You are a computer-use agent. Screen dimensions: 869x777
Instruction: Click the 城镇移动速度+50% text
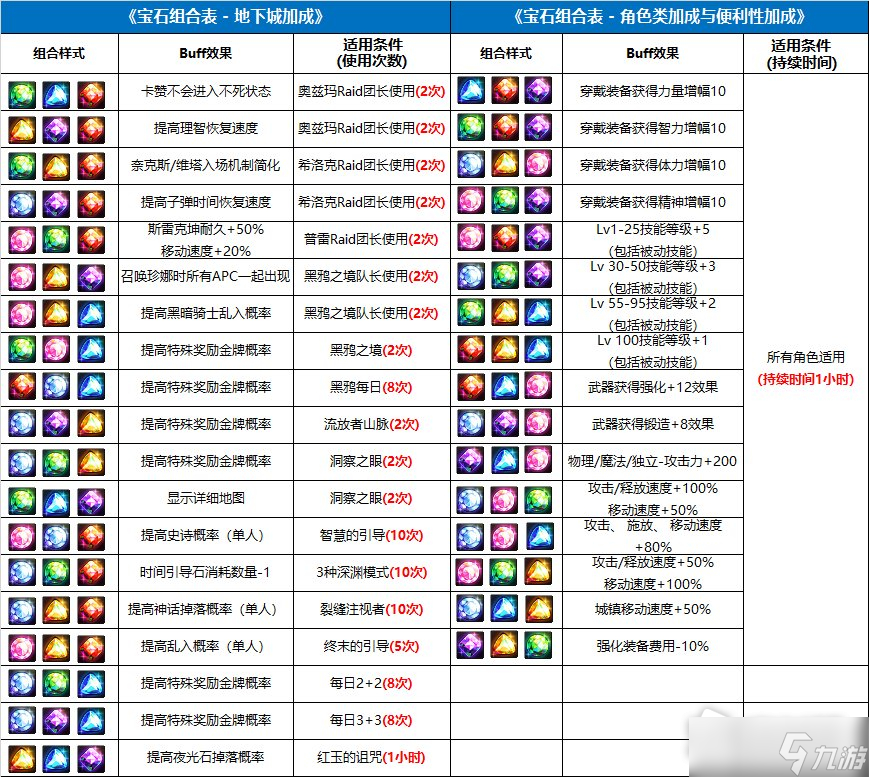pos(653,610)
